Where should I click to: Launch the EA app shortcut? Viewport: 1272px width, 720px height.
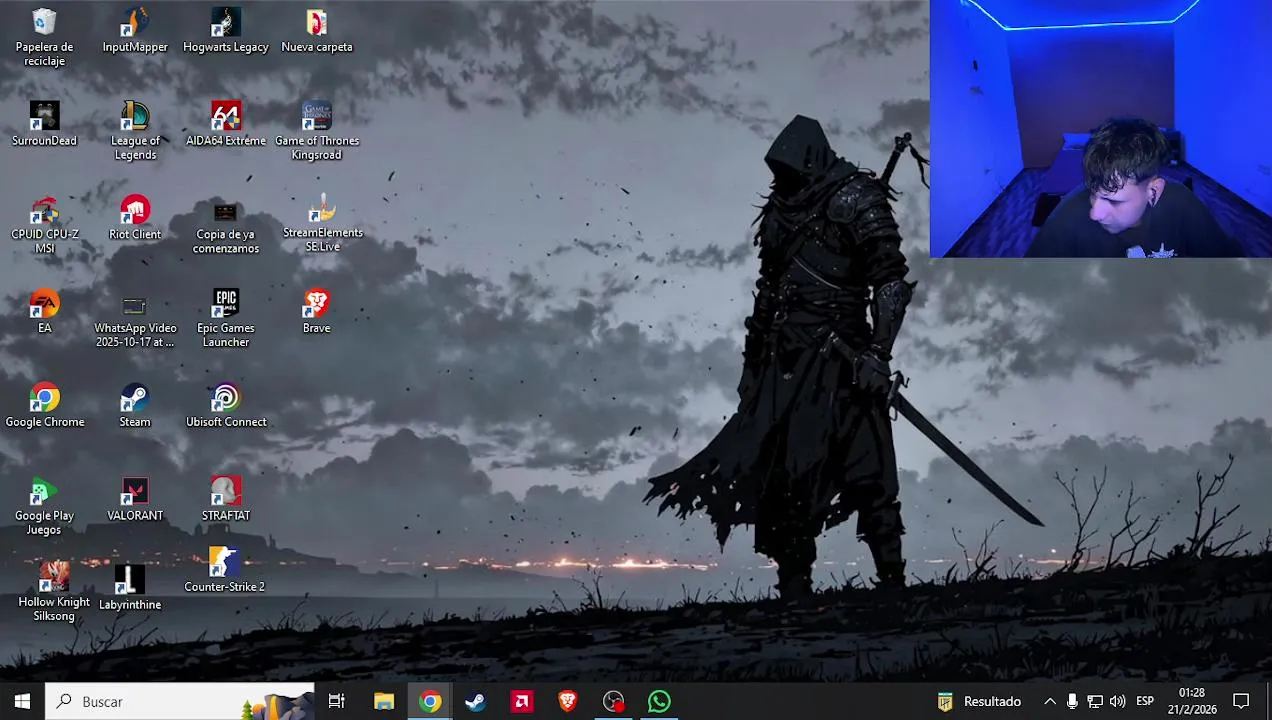point(44,311)
